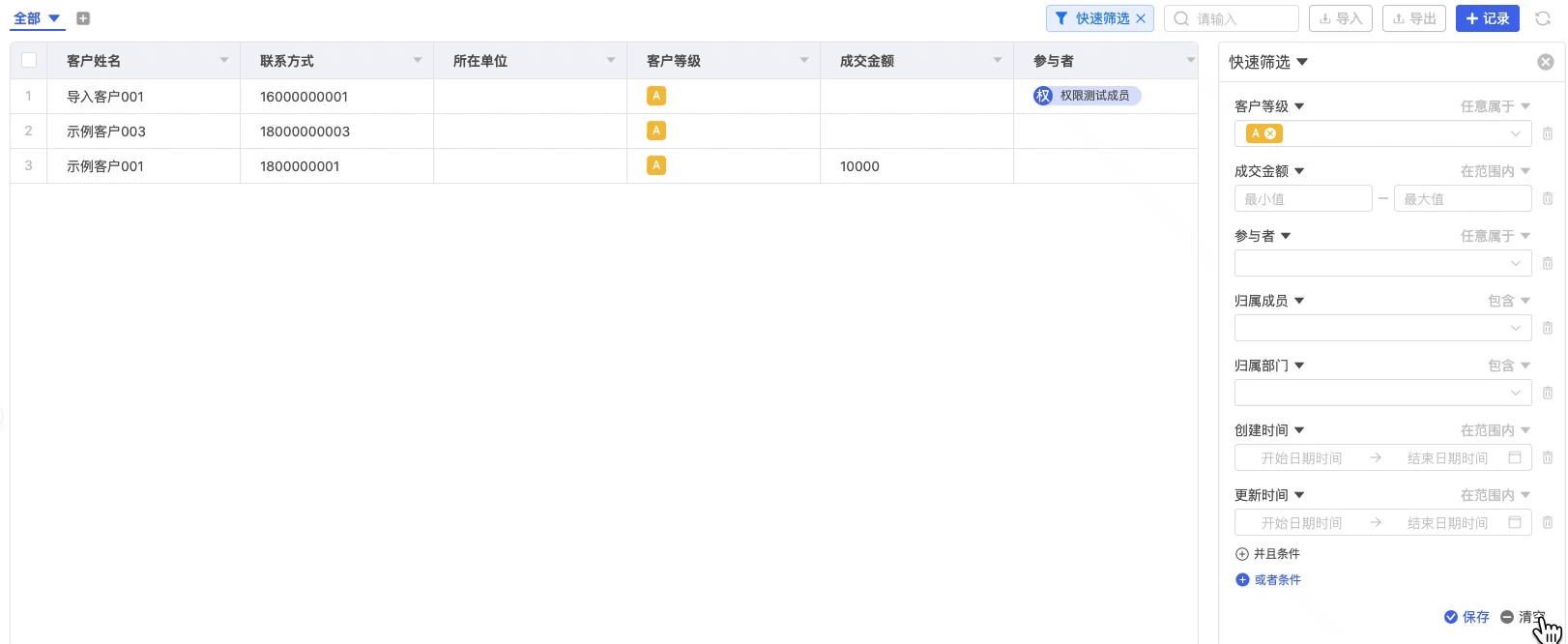Click the 最小值 amount input field
Screen dimensions: 1568x644
click(1302, 198)
